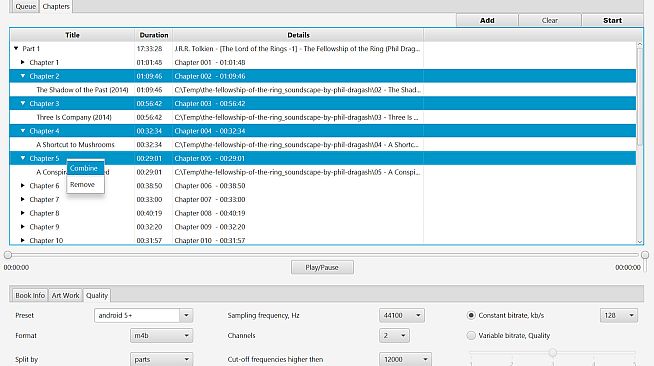Click the Preset field showing android 5+
The image size is (654, 366).
137,316
